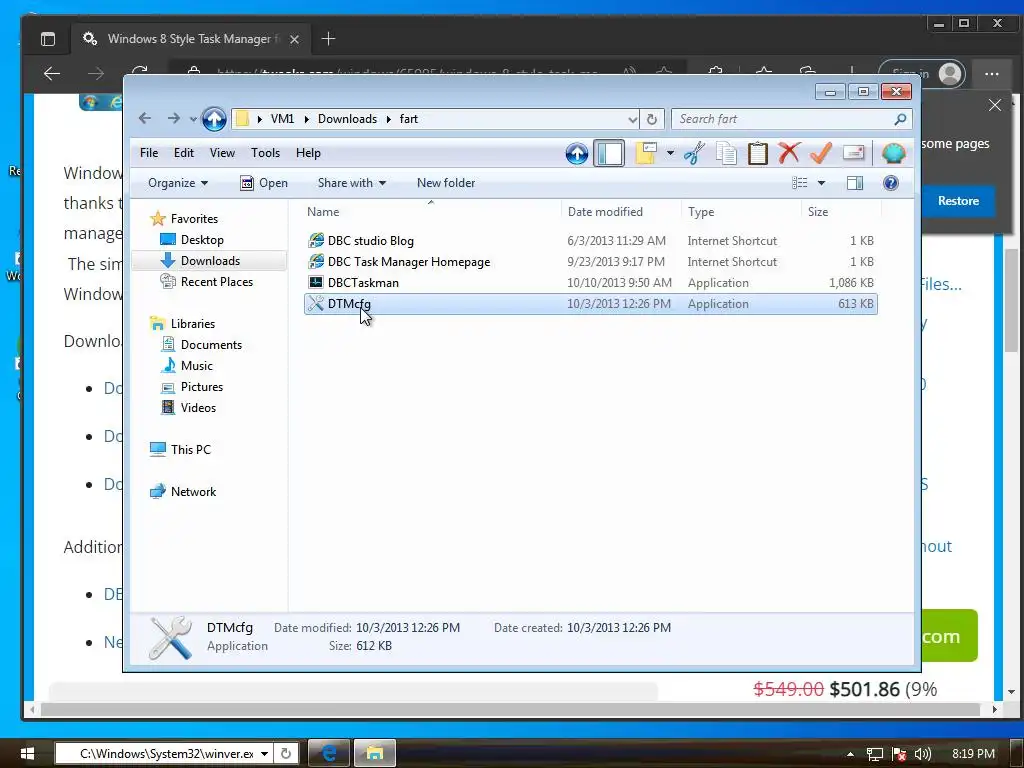1024x768 pixels.
Task: Open Folder Options toolbar icon
Action: point(646,153)
